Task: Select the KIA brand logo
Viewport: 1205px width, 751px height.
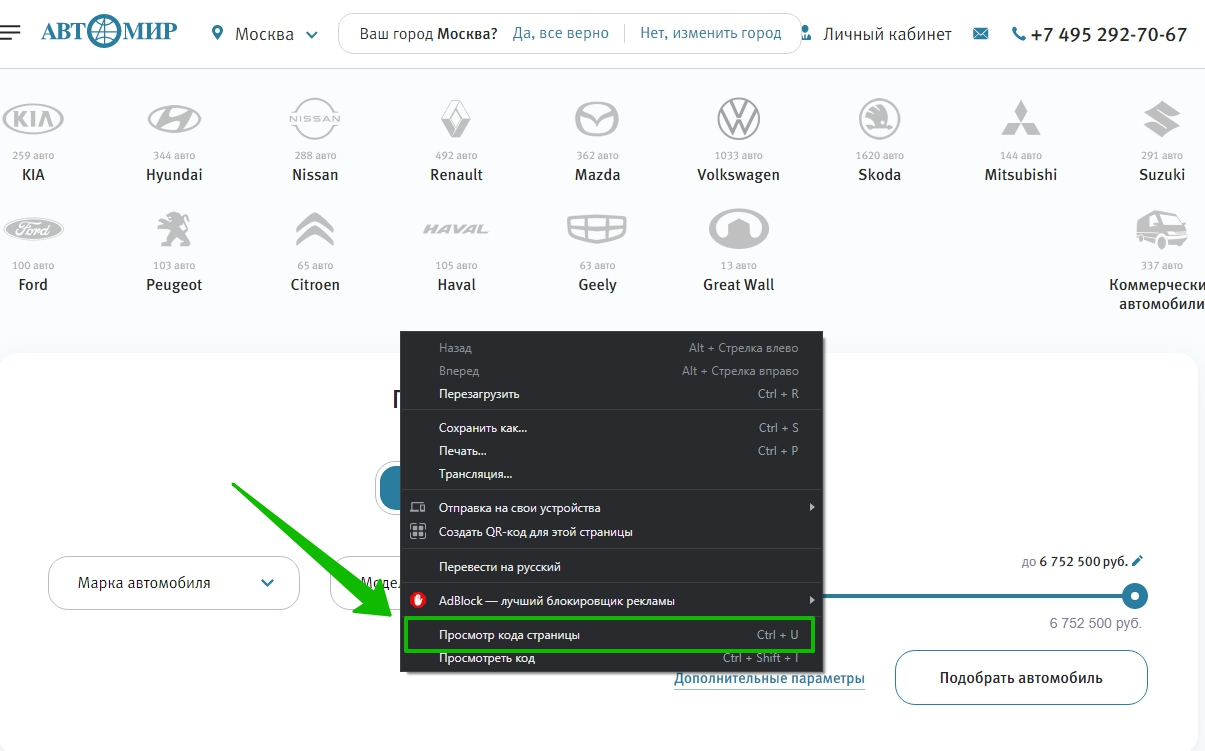Action: [33, 120]
